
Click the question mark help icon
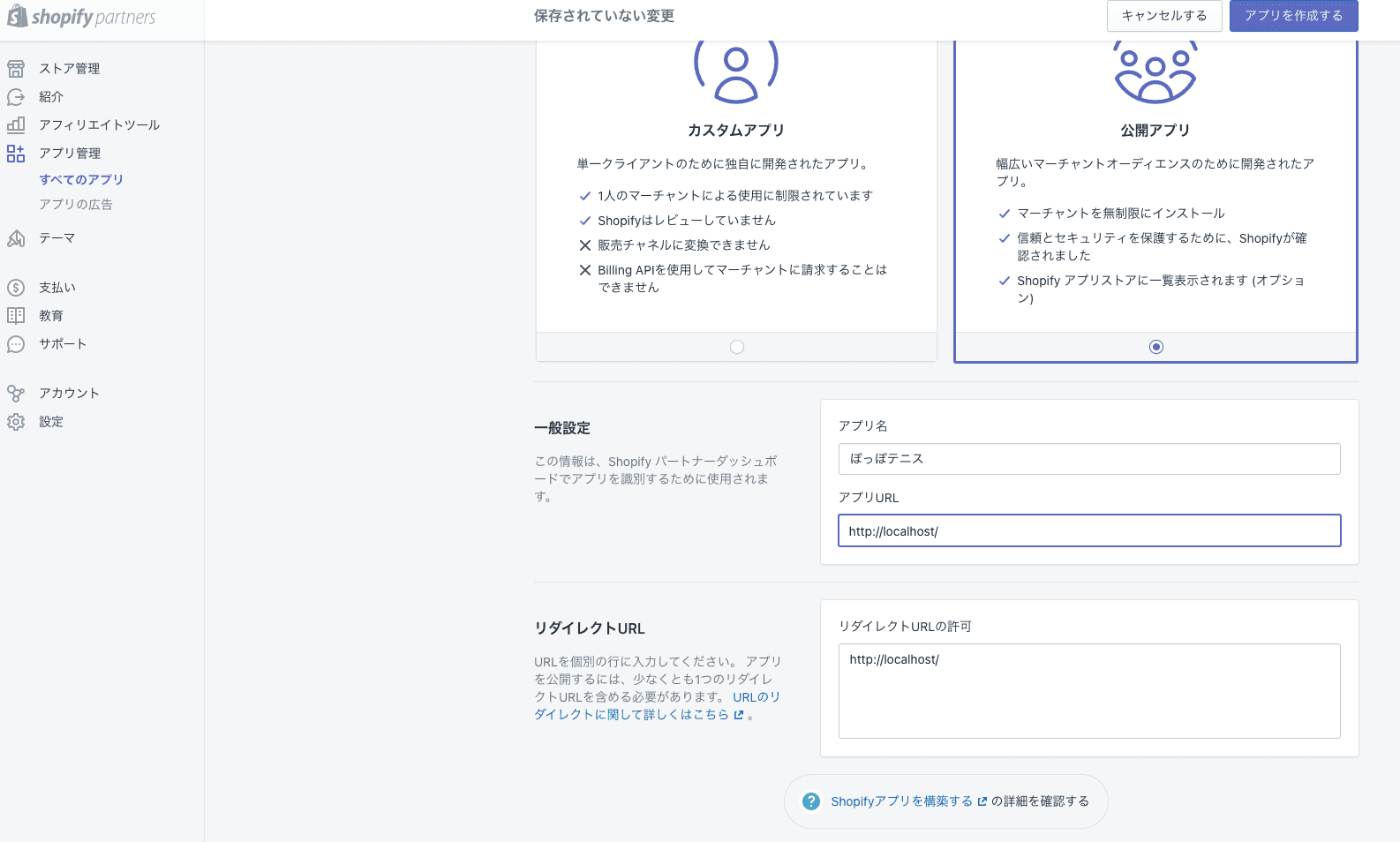click(811, 801)
